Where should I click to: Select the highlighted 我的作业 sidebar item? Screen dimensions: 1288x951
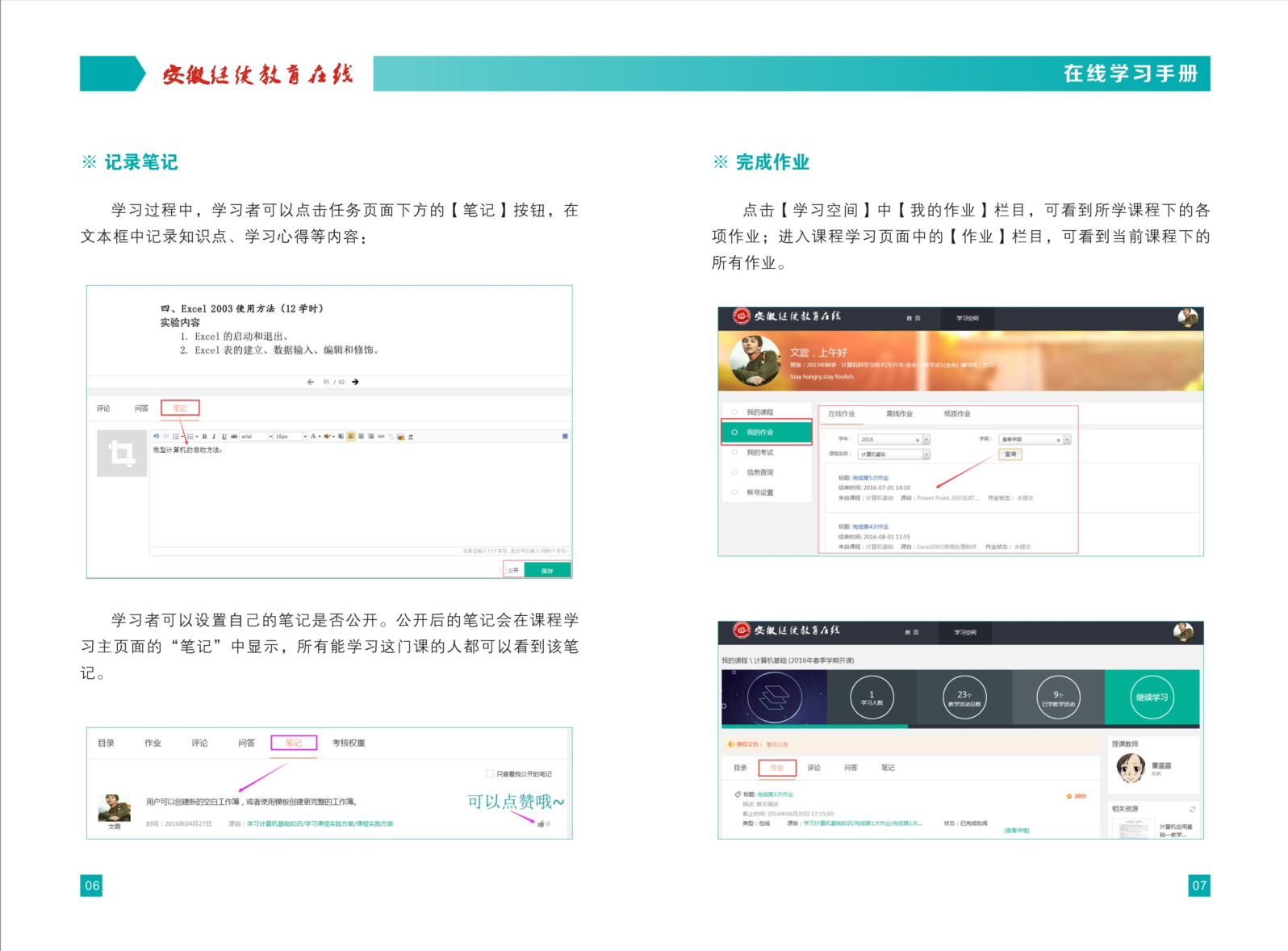click(766, 432)
